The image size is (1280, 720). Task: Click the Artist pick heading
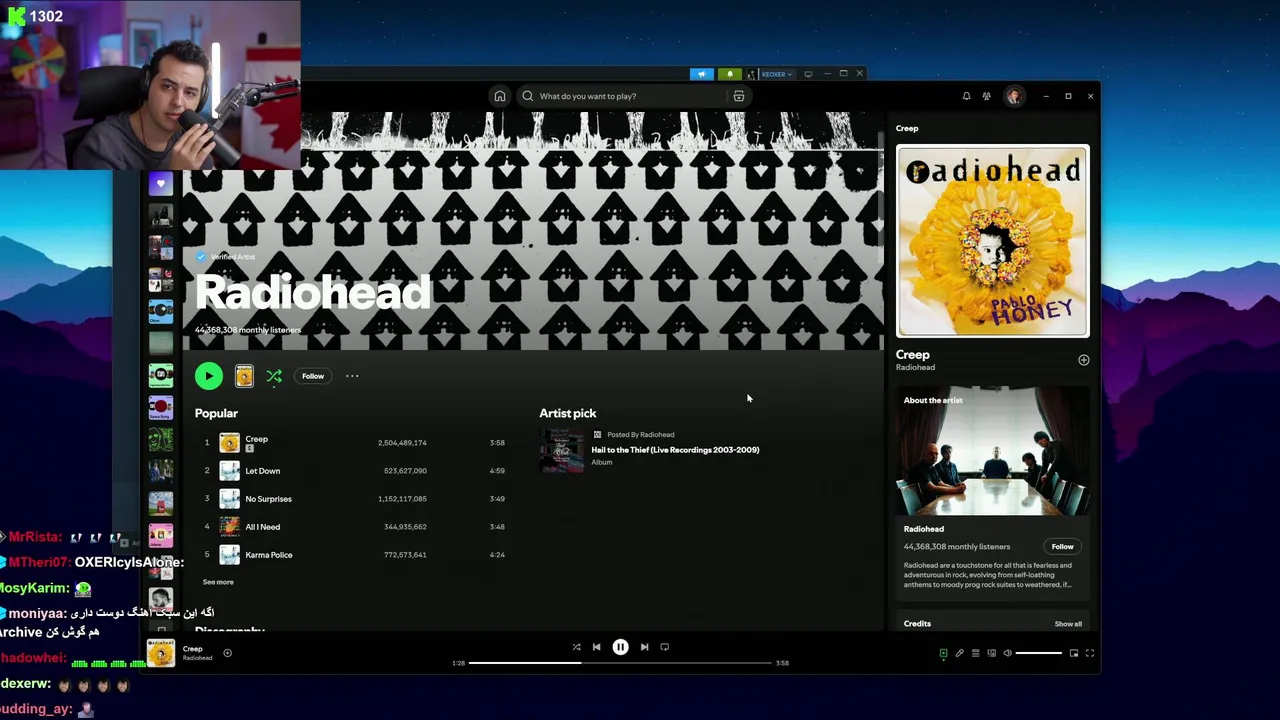click(567, 413)
